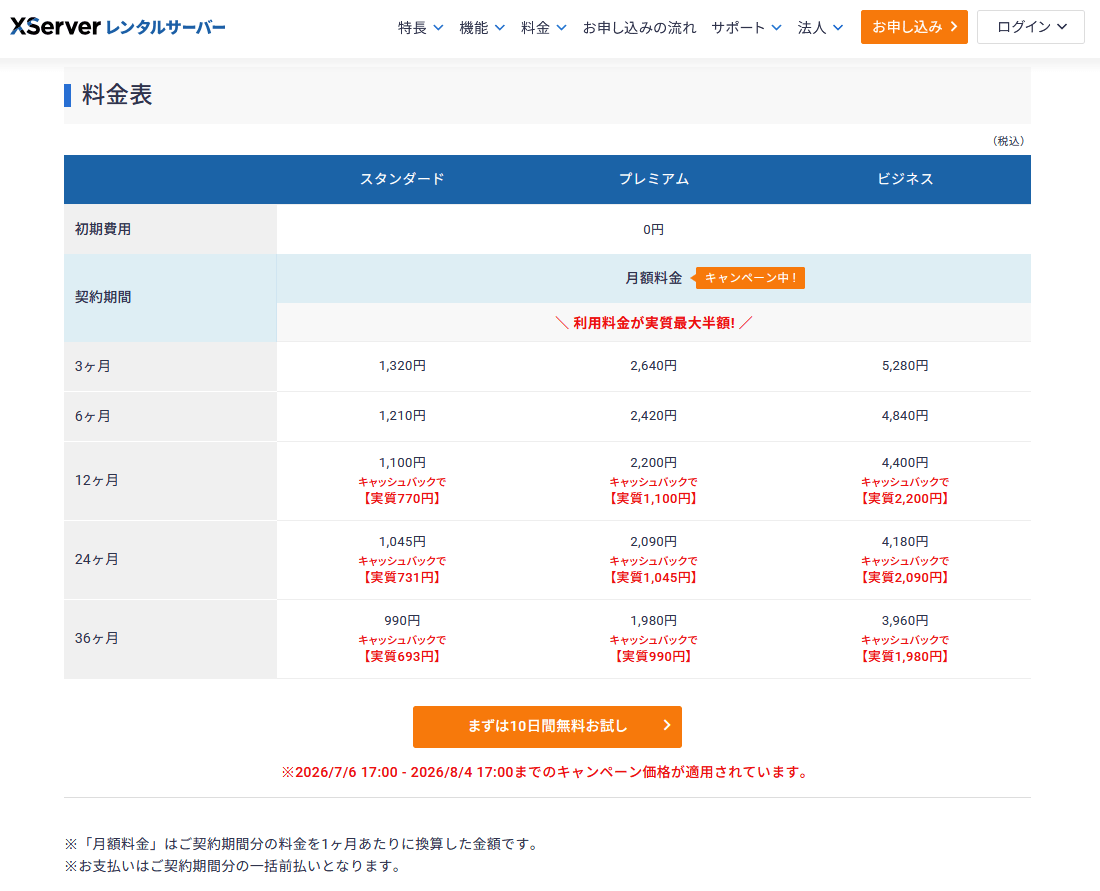Click the 1,100円 standard 12-month price
The height and width of the screenshot is (891, 1100).
click(402, 462)
